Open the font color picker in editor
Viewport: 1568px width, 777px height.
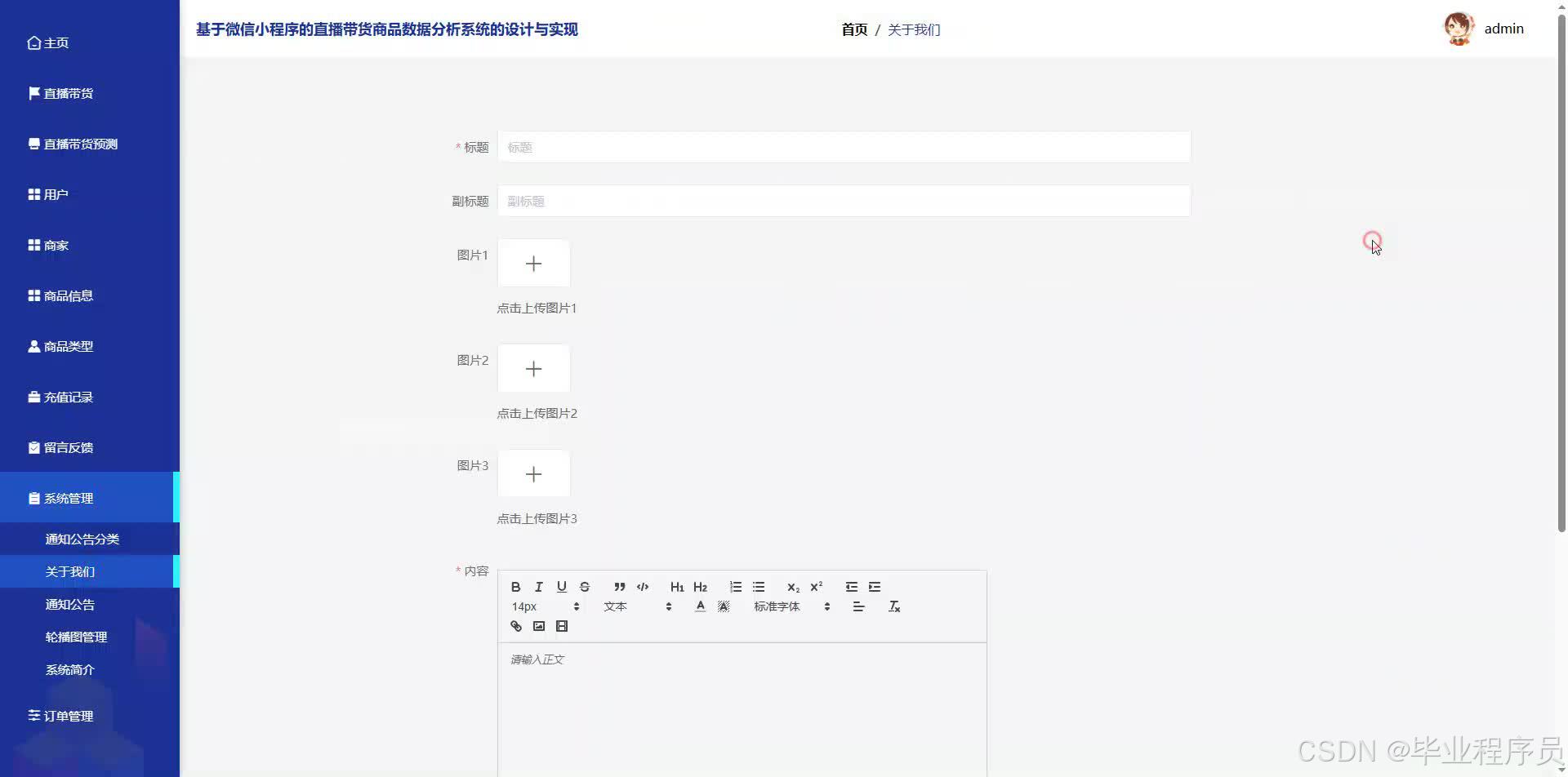[x=700, y=606]
